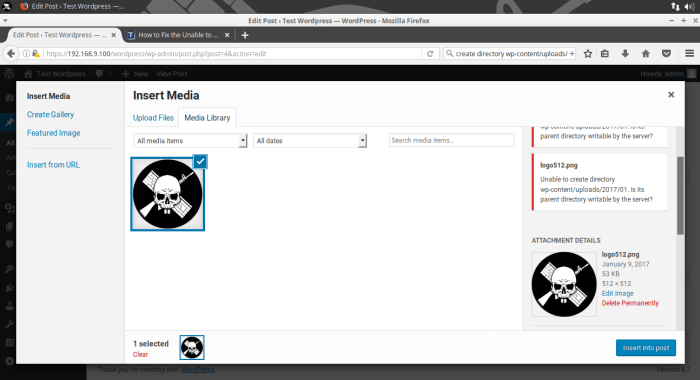Open a new browser tab with plus
This screenshot has width=700, height=380.
tap(245, 35)
